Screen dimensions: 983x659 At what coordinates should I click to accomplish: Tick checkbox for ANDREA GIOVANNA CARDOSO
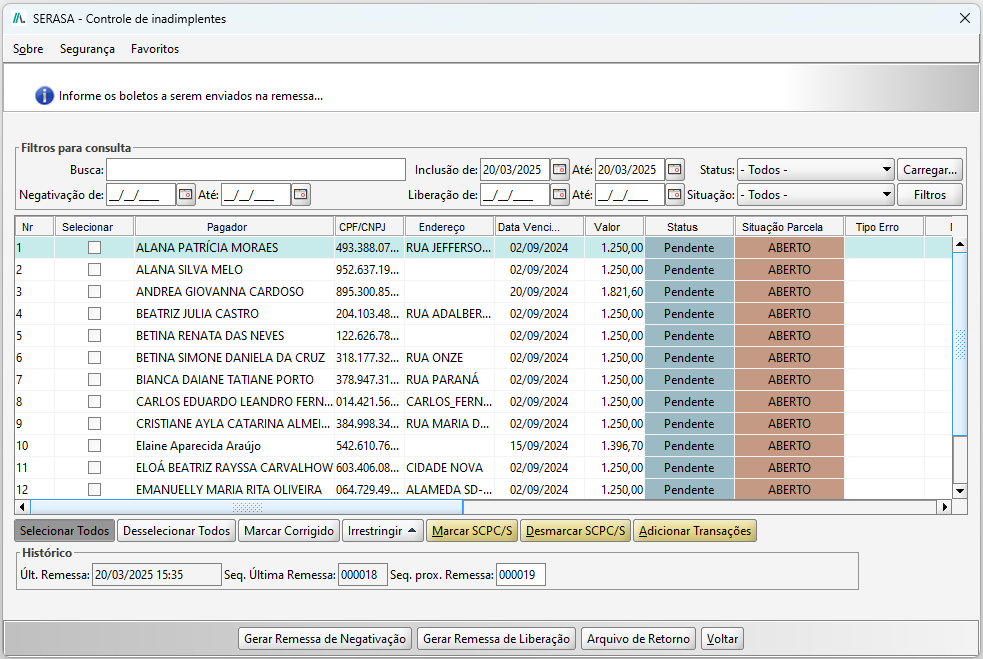(x=94, y=292)
